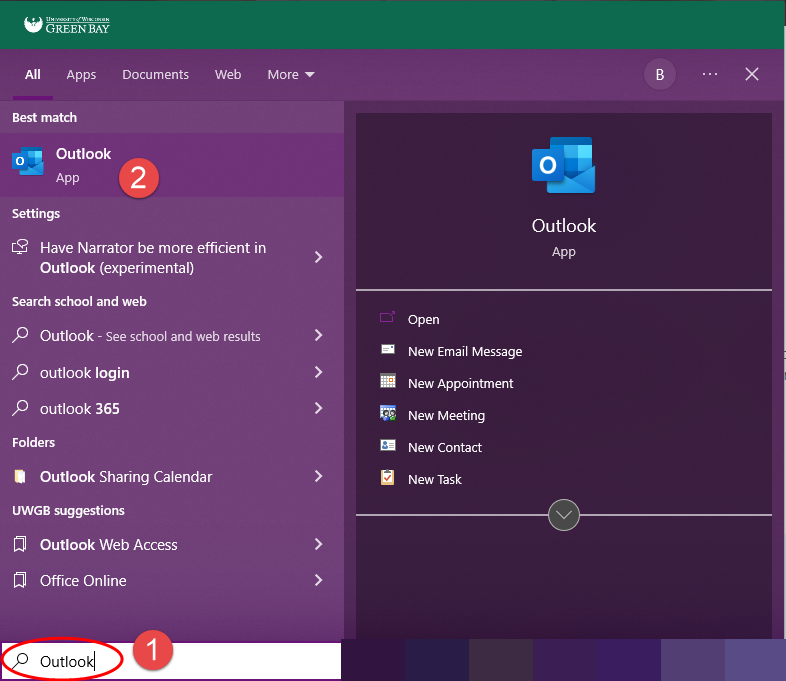
Task: Open the B user account avatar
Action: pyautogui.click(x=660, y=74)
